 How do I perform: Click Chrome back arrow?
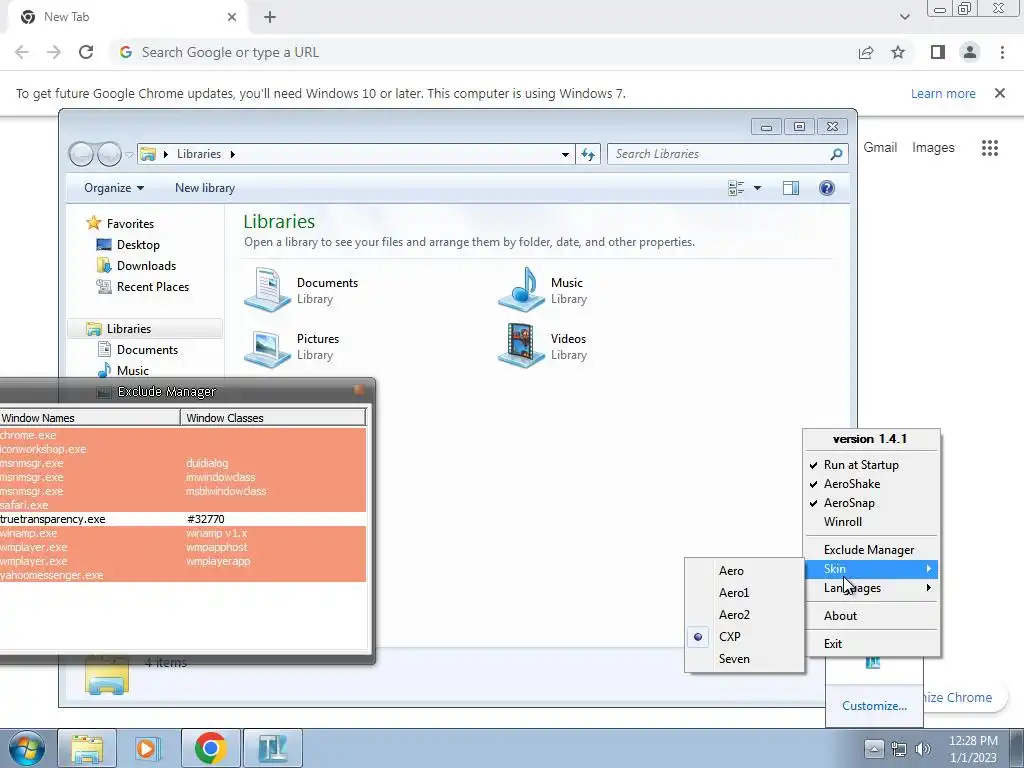coord(22,52)
